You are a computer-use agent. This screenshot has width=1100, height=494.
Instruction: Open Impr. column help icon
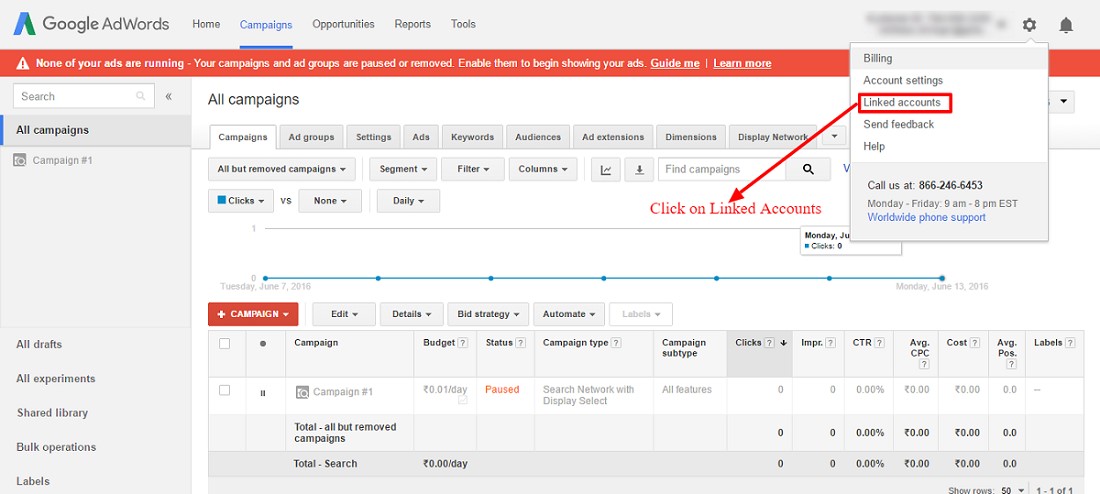pos(831,343)
